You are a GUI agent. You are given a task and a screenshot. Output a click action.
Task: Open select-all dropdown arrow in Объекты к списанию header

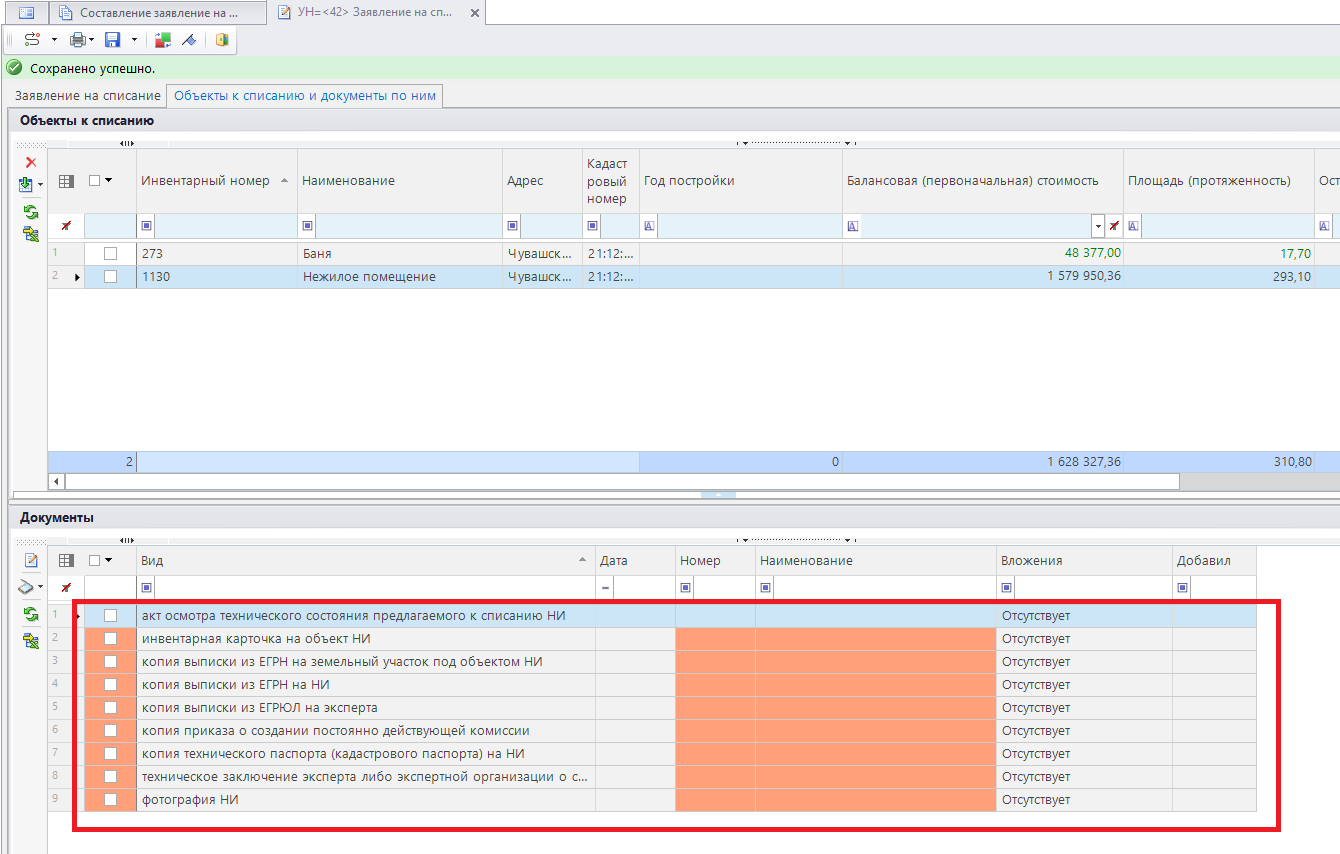[108, 181]
